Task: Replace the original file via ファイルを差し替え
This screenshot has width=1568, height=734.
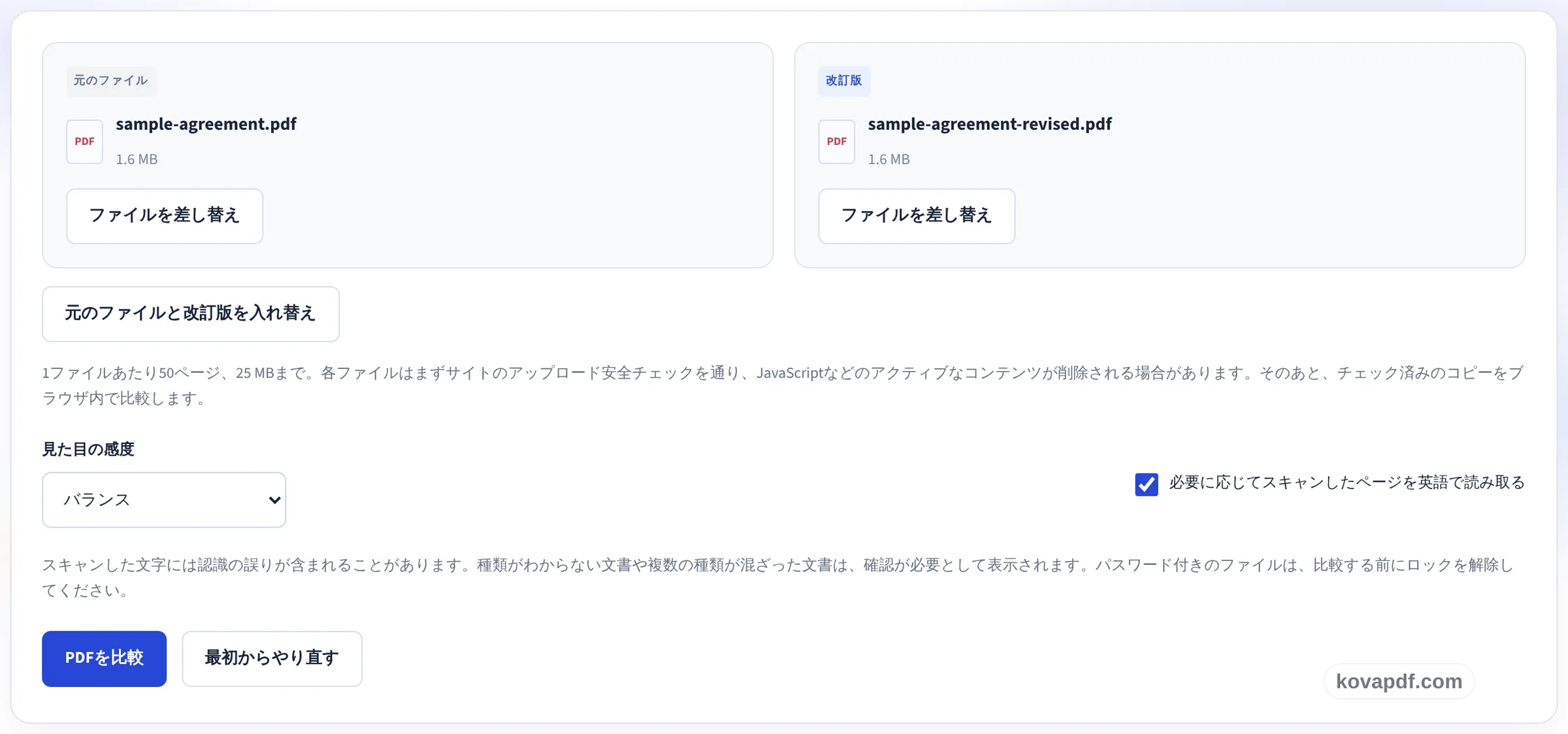Action: pos(165,216)
